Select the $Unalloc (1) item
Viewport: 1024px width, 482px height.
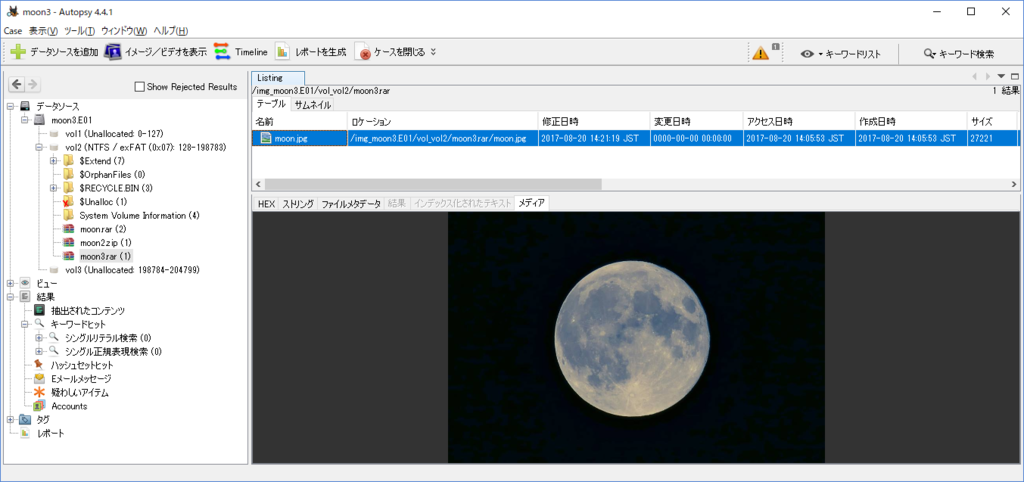pos(103,202)
